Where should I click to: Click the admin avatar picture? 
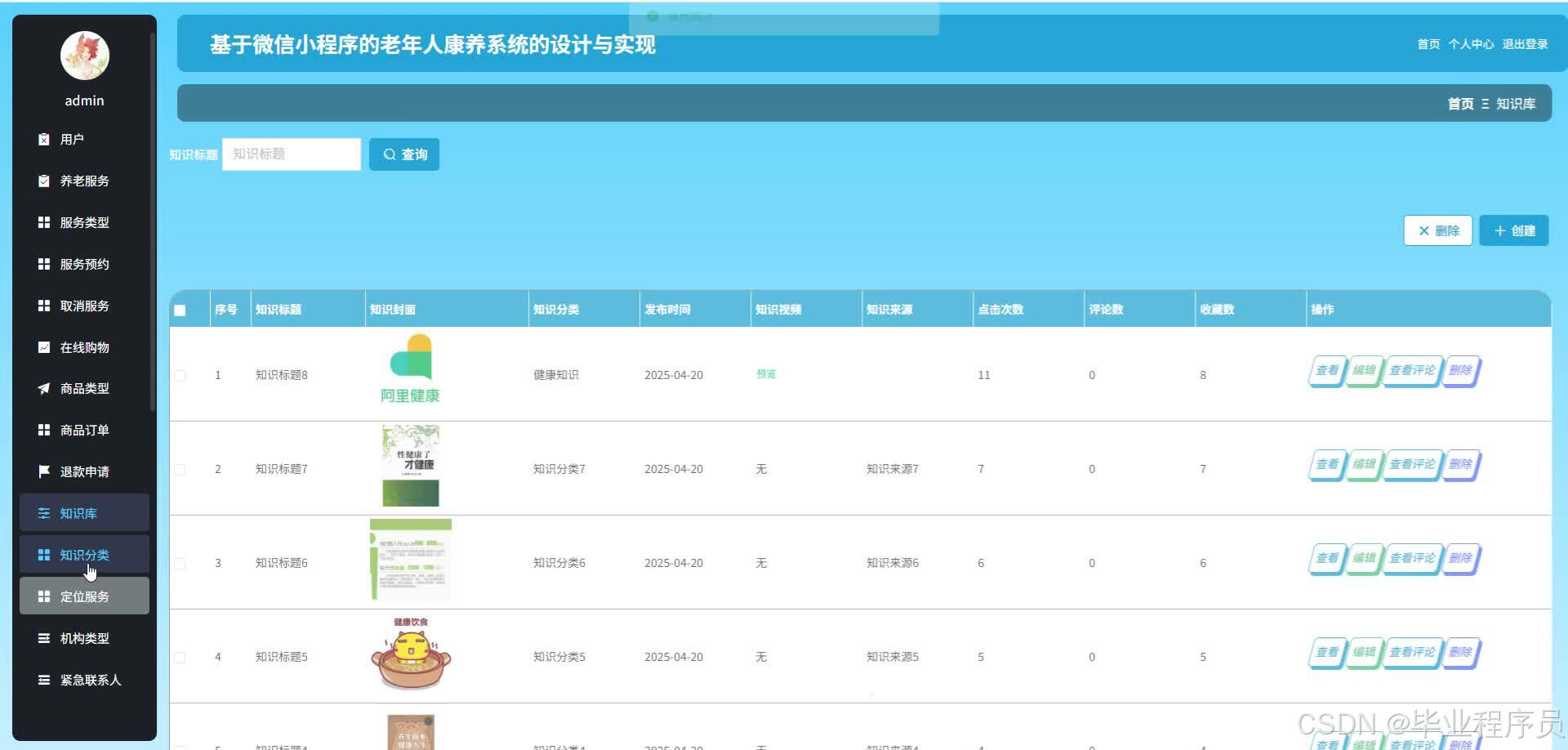(85, 56)
